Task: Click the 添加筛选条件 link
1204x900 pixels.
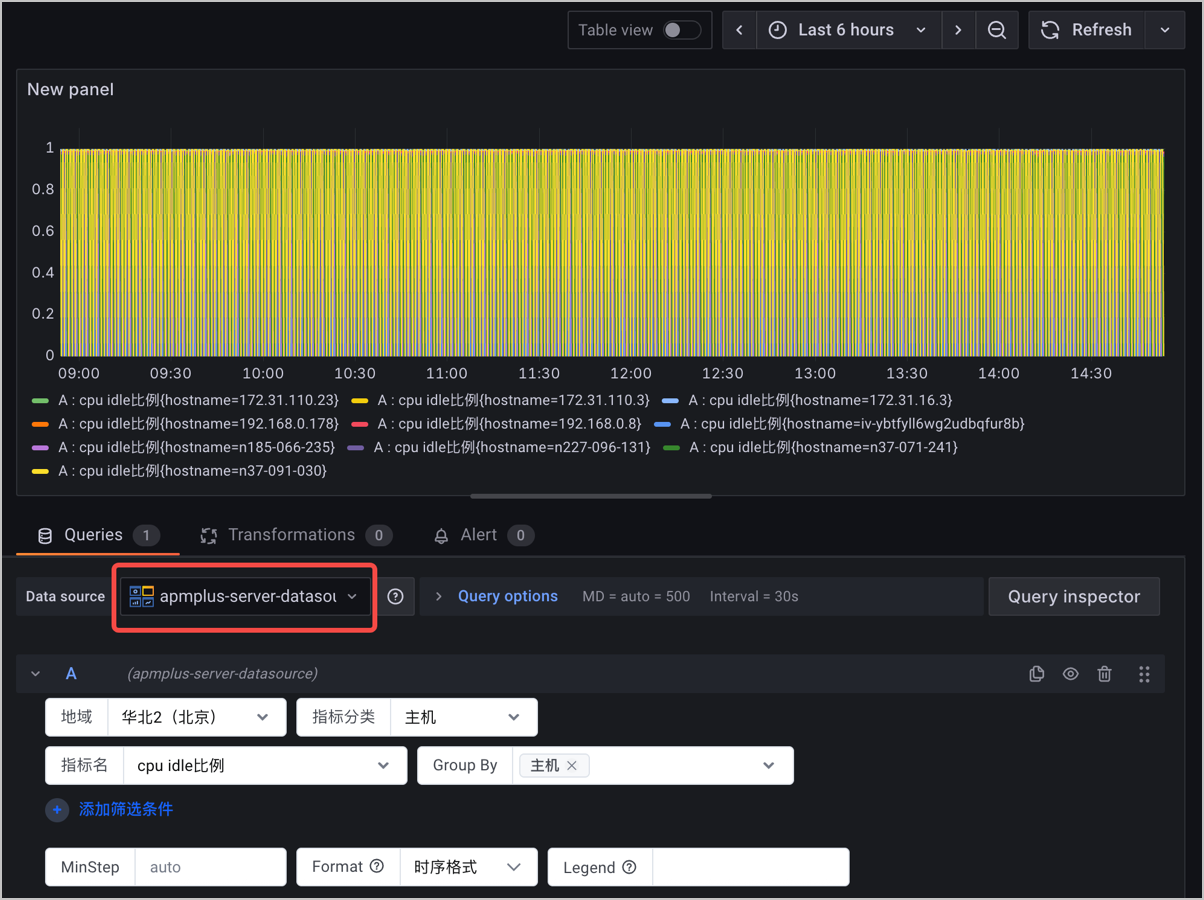Action: [126, 809]
